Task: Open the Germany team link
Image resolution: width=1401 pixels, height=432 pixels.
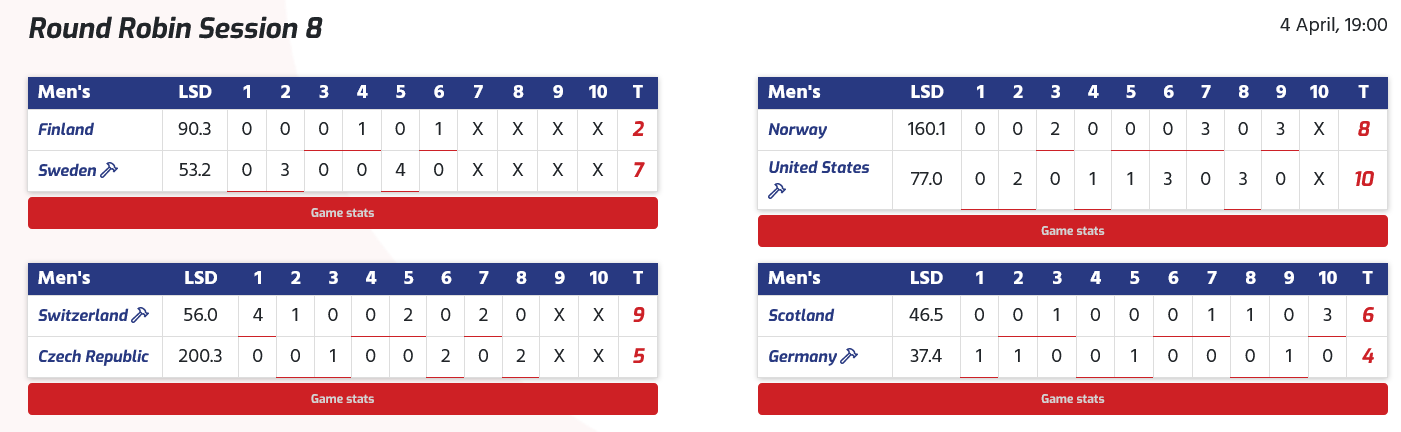Action: click(802, 356)
